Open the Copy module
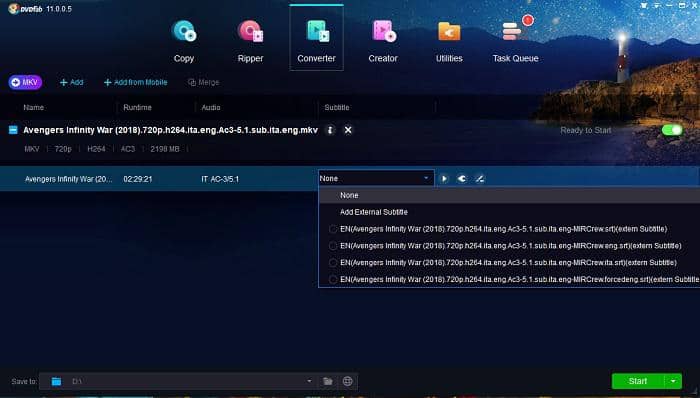The image size is (700, 398). click(184, 41)
